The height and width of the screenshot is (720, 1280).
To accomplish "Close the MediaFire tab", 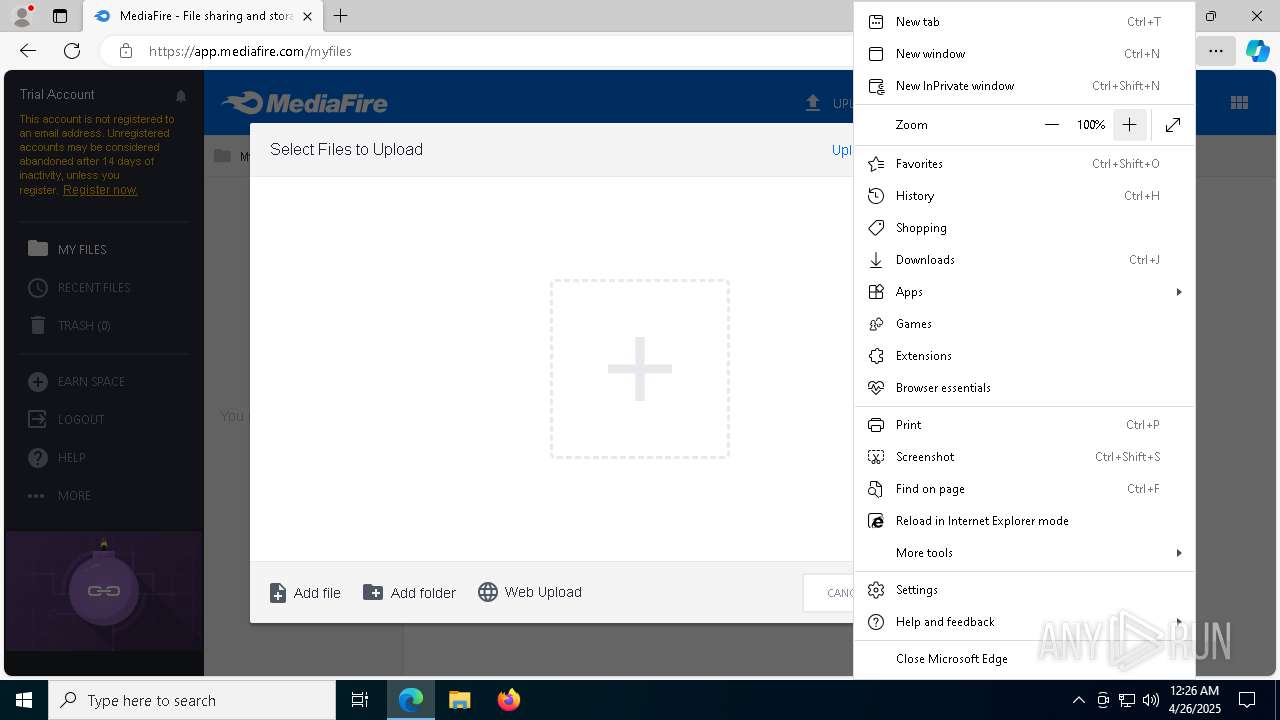I will pyautogui.click(x=307, y=16).
